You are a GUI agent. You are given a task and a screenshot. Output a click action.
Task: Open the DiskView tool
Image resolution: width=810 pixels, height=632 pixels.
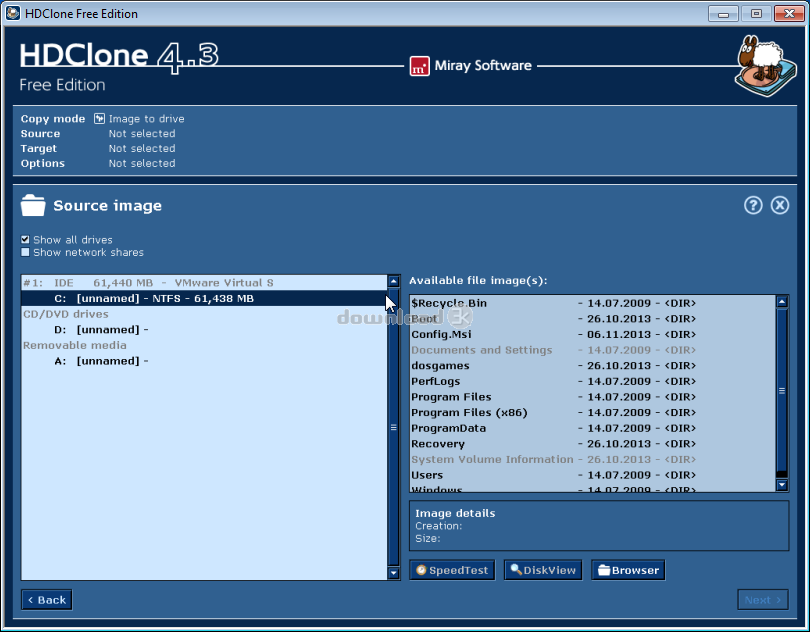(x=543, y=570)
